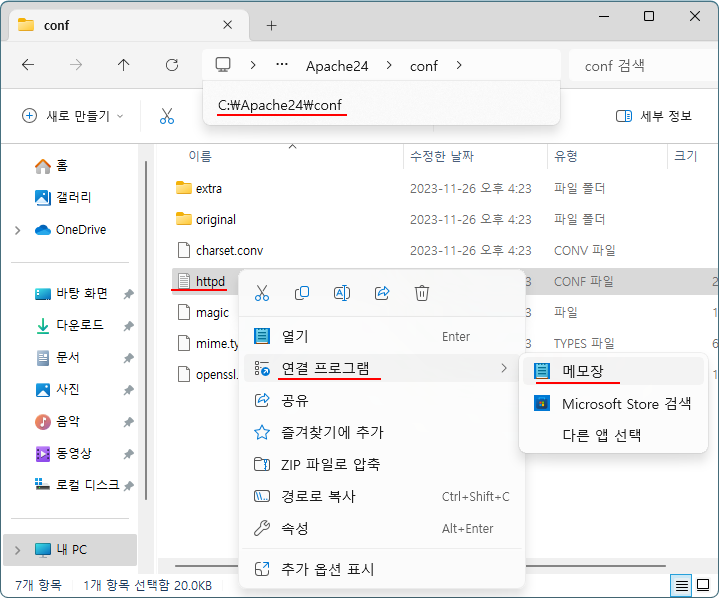The width and height of the screenshot is (719, 598).
Task: Click the delete trash icon in the context menu
Action: click(422, 293)
